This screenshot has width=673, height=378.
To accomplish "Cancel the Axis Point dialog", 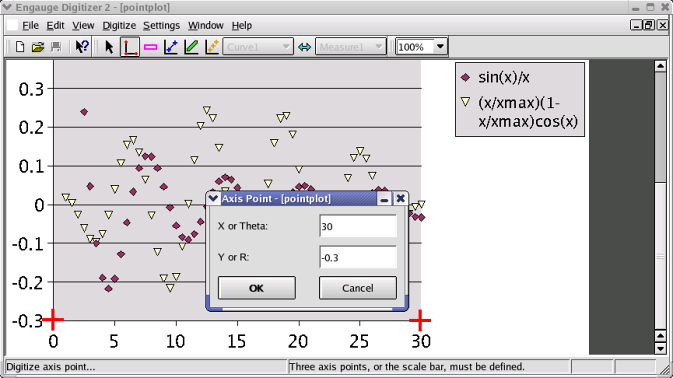I will pos(358,288).
